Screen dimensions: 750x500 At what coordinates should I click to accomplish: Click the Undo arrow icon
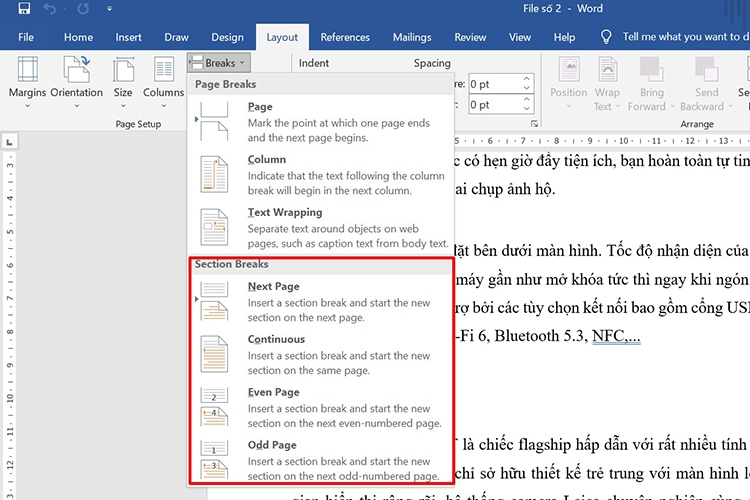coord(50,9)
